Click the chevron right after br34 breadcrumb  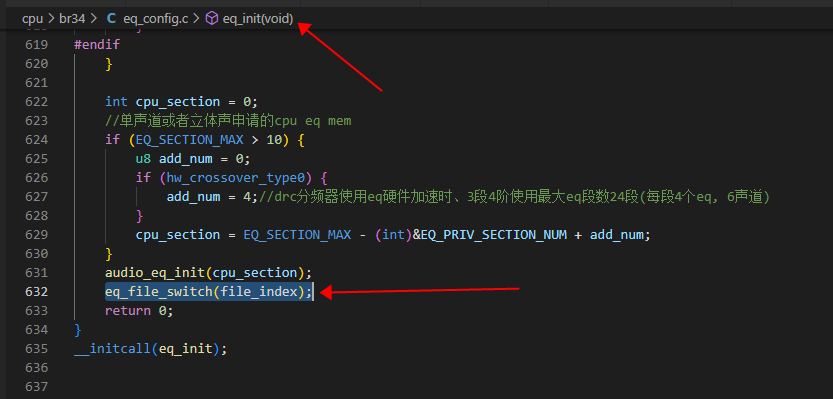coord(94,19)
